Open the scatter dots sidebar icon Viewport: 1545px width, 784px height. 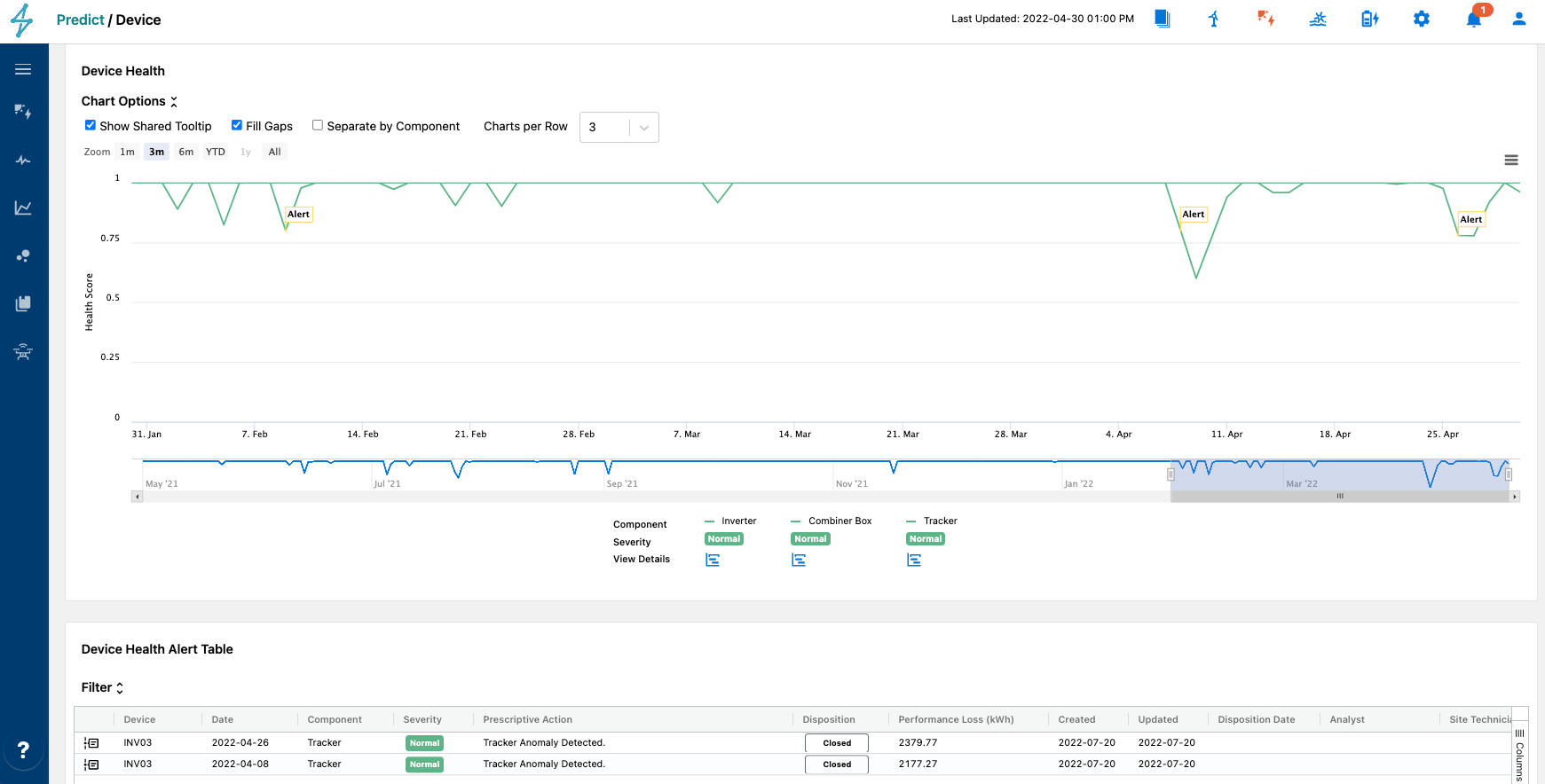click(x=23, y=256)
